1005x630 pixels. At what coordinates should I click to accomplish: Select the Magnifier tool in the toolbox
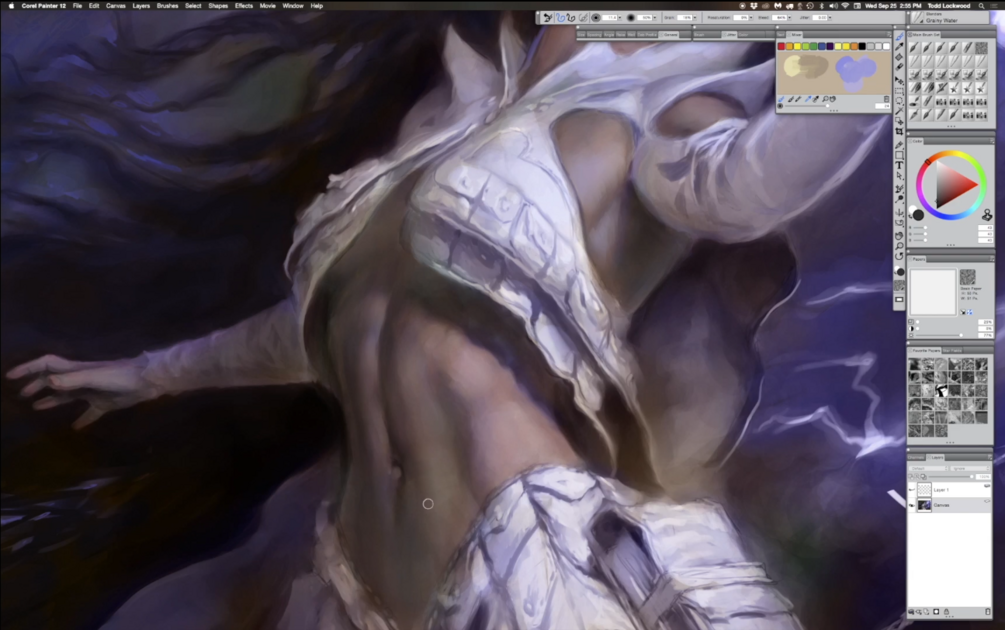(899, 248)
